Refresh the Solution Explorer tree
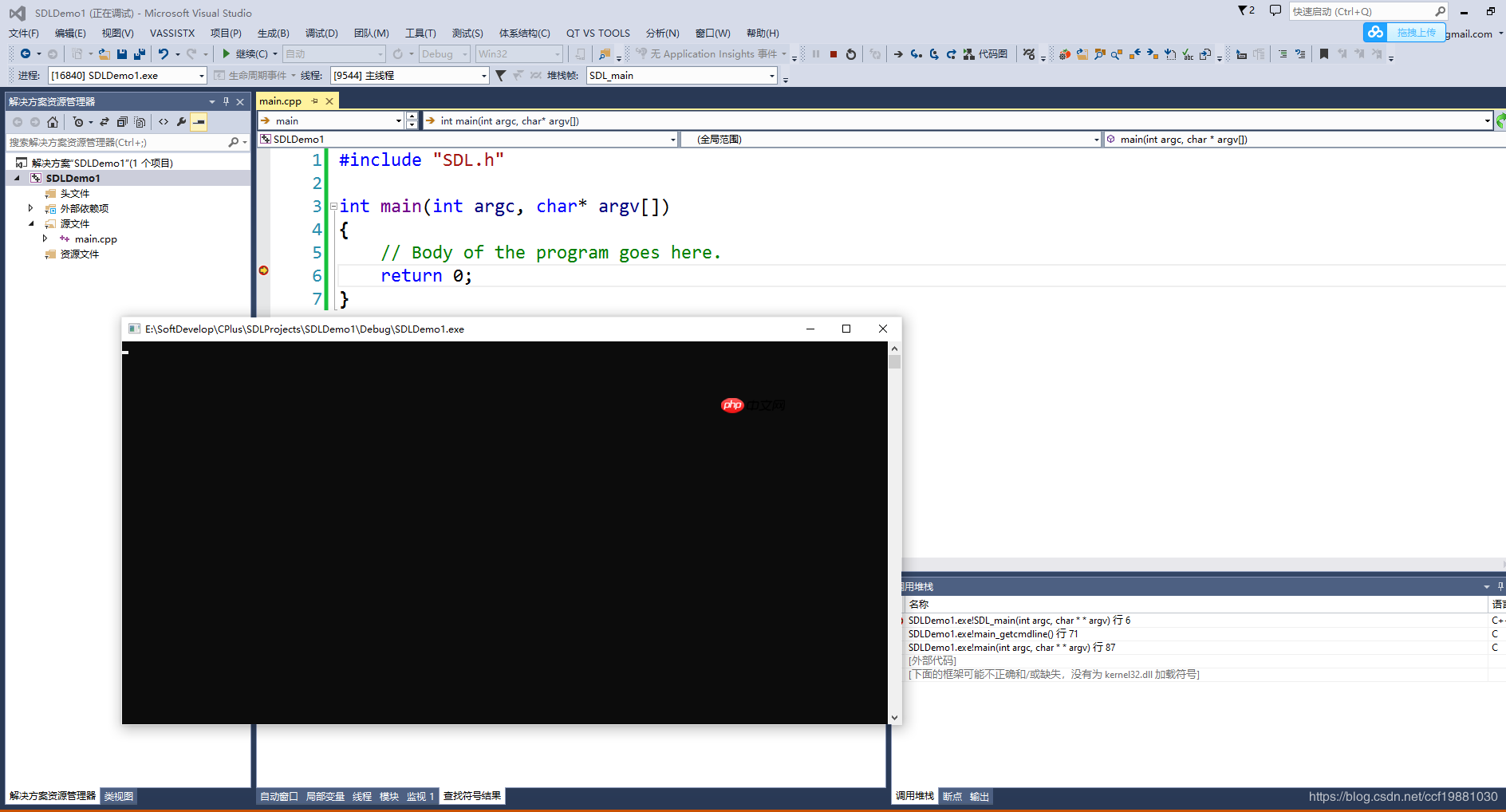Viewport: 1506px width, 812px height. point(104,122)
